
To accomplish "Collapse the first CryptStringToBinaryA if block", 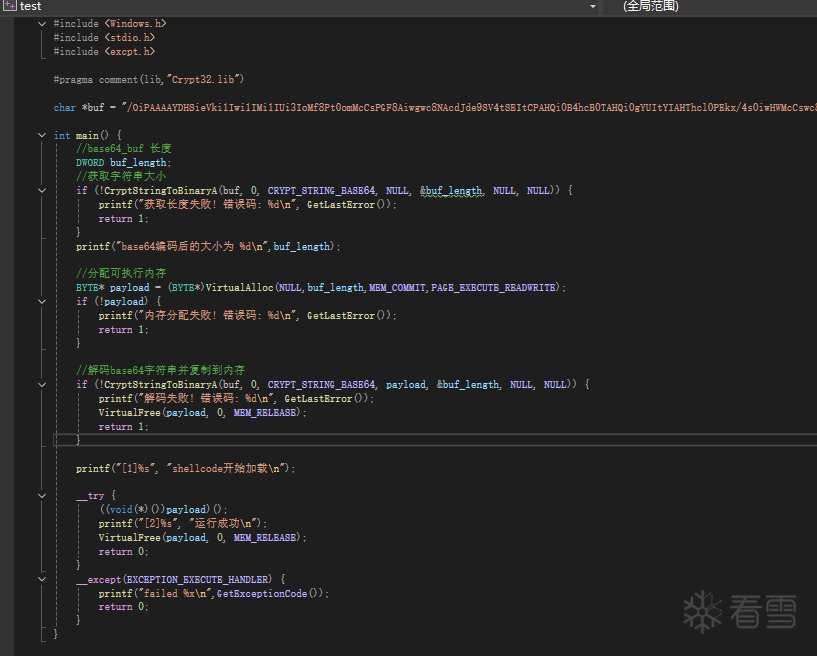I will [x=42, y=191].
